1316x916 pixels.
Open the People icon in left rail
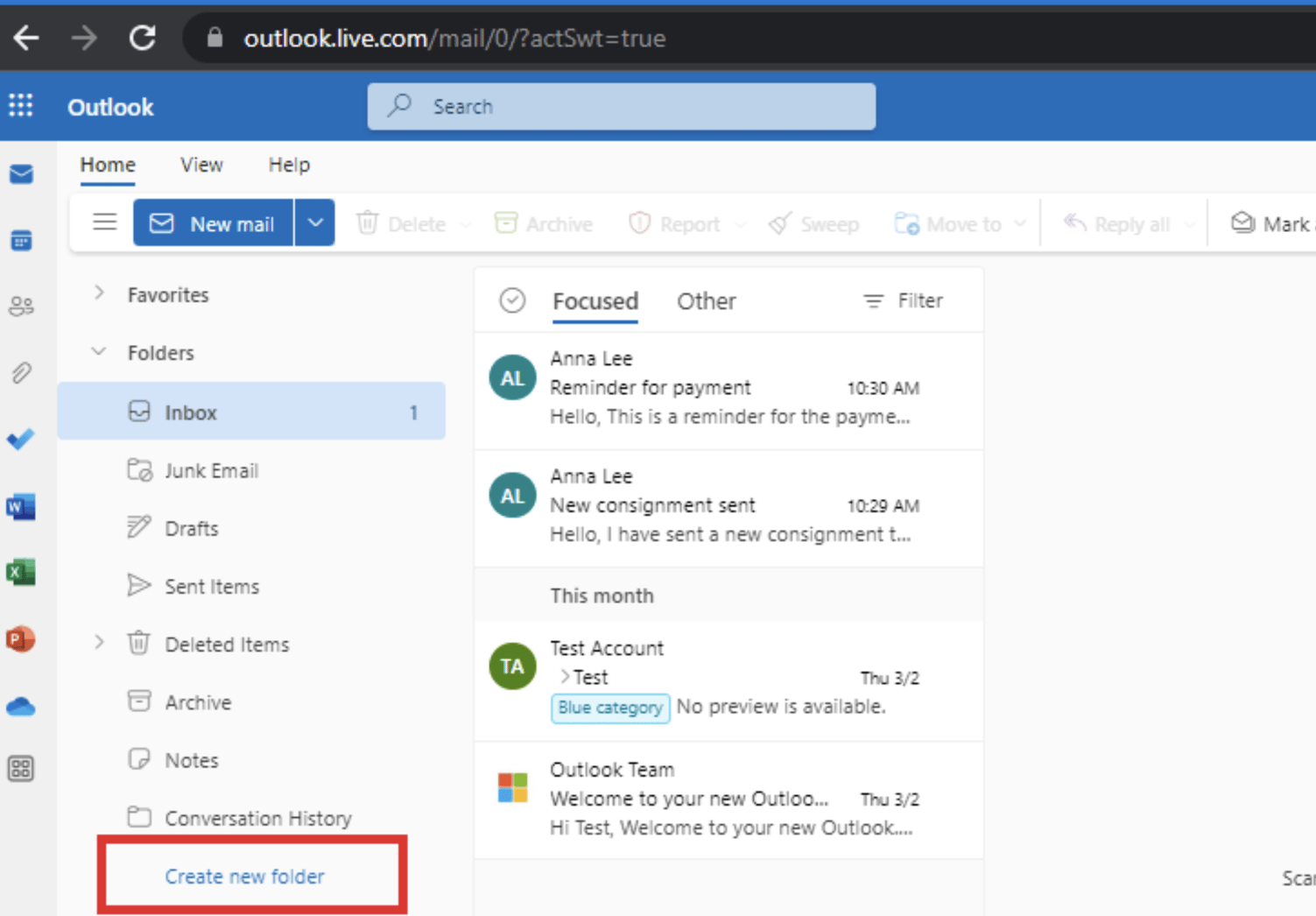(21, 306)
